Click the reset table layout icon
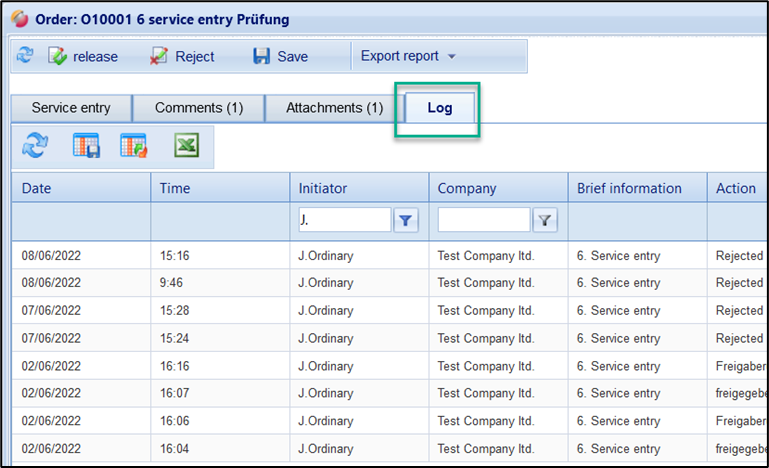The image size is (769, 468). 134,146
